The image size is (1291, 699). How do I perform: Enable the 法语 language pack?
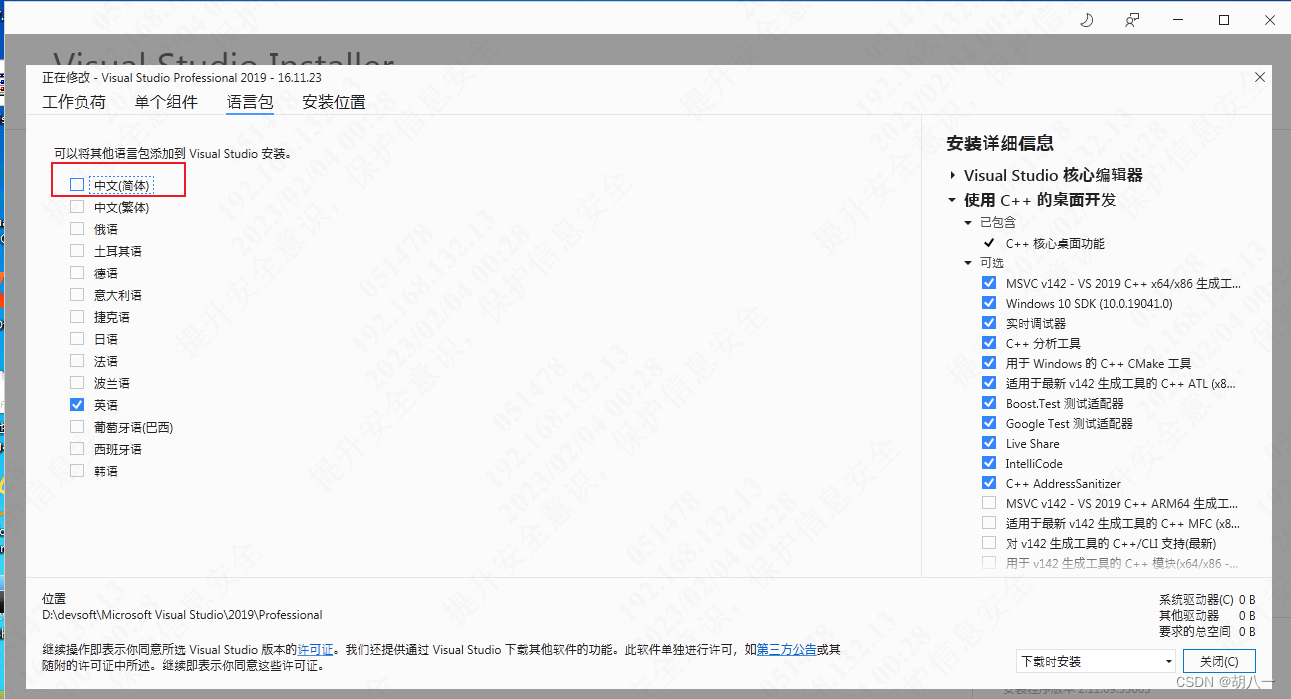pyautogui.click(x=77, y=361)
